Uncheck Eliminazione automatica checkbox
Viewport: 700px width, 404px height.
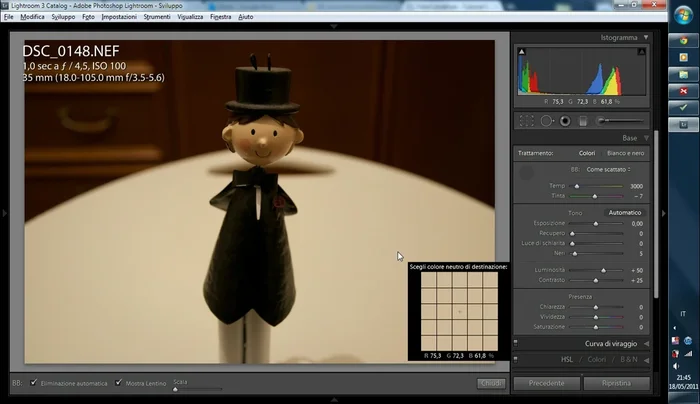34,383
